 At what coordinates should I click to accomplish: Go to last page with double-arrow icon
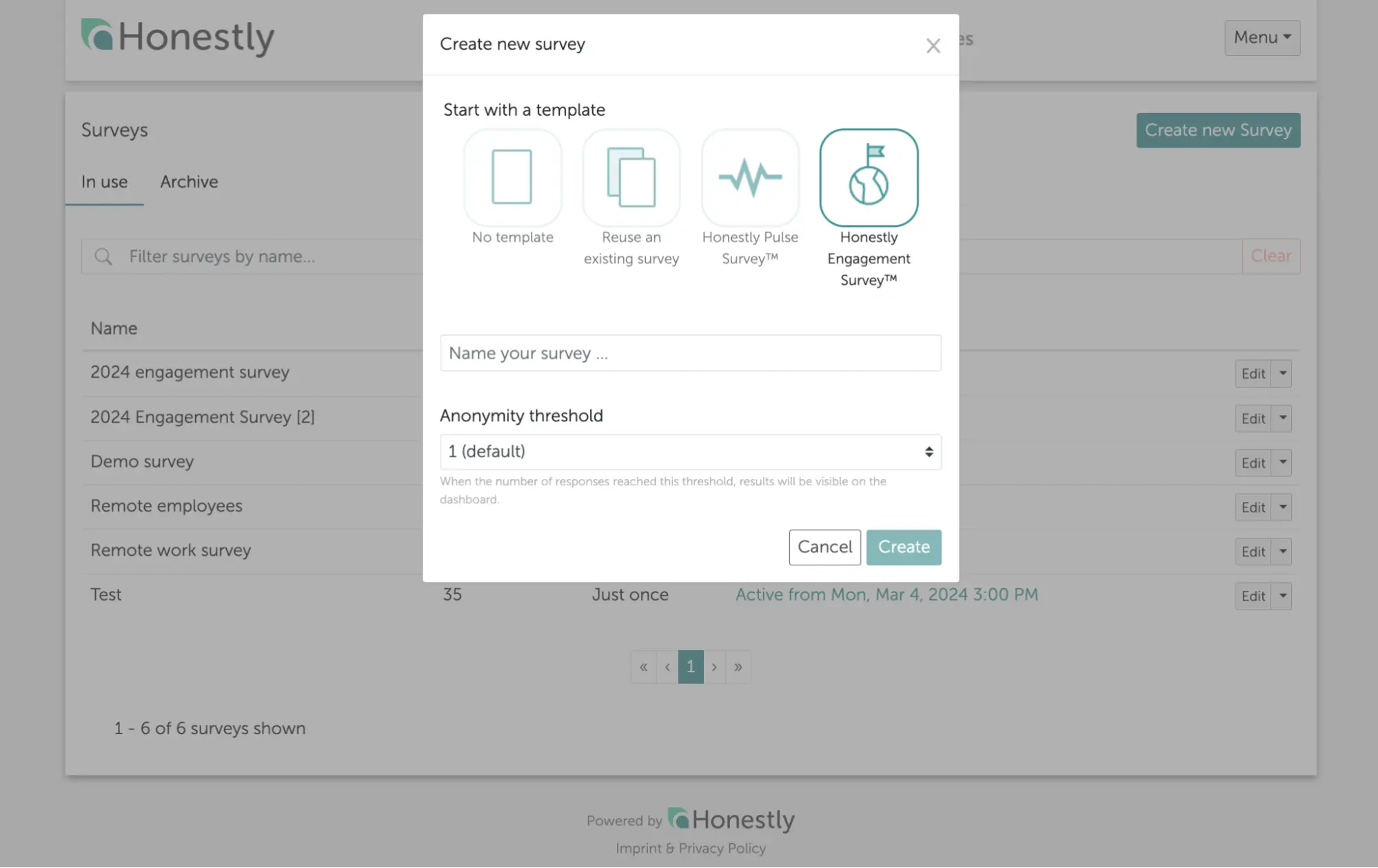(x=738, y=667)
